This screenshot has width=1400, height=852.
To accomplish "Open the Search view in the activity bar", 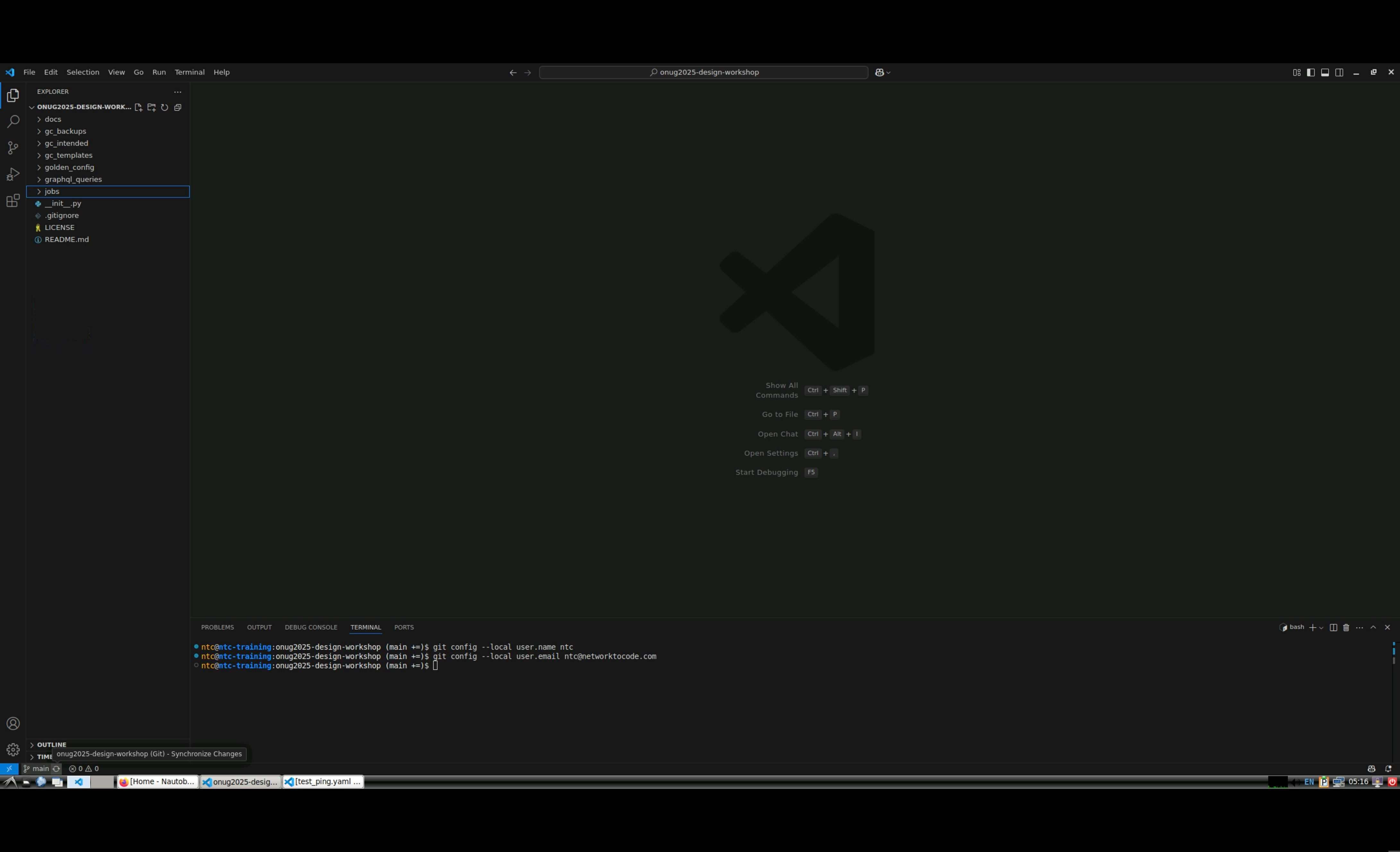I will tap(13, 122).
